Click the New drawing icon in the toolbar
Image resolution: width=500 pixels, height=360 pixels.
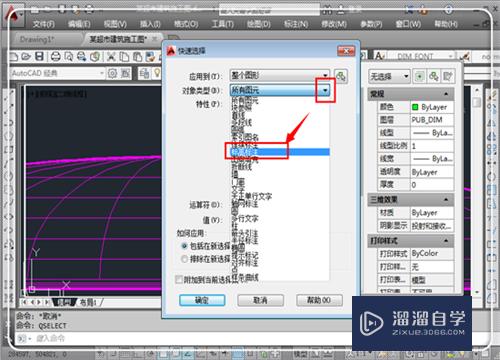(14, 57)
